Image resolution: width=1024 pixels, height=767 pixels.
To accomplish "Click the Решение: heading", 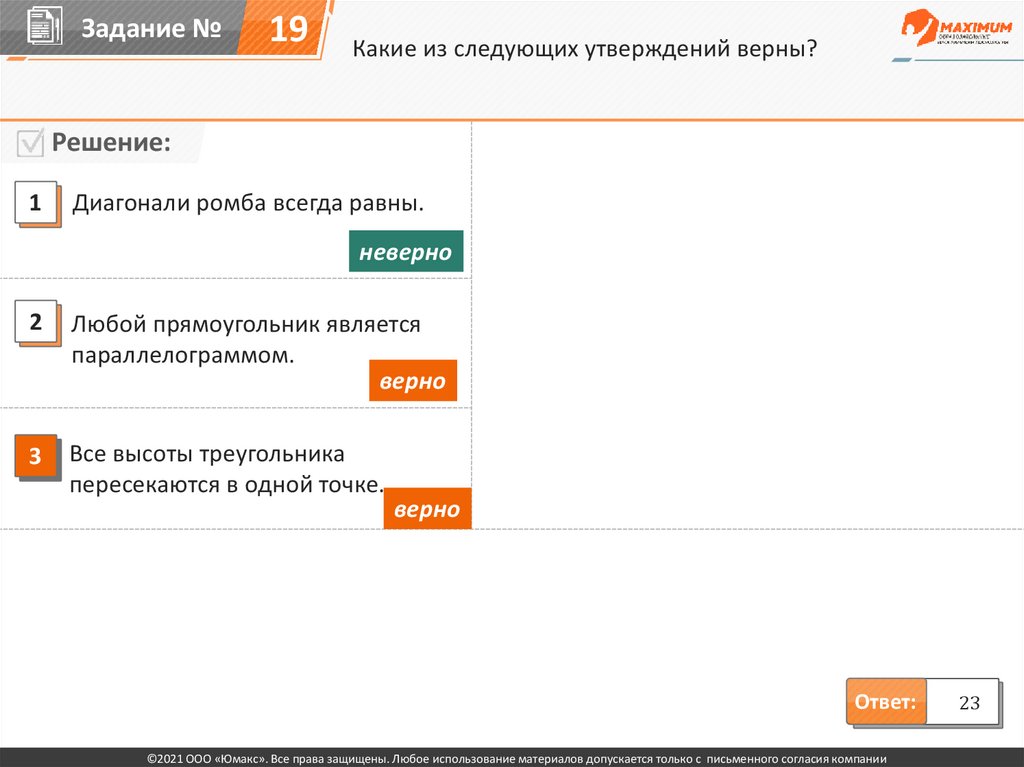I will 112,142.
